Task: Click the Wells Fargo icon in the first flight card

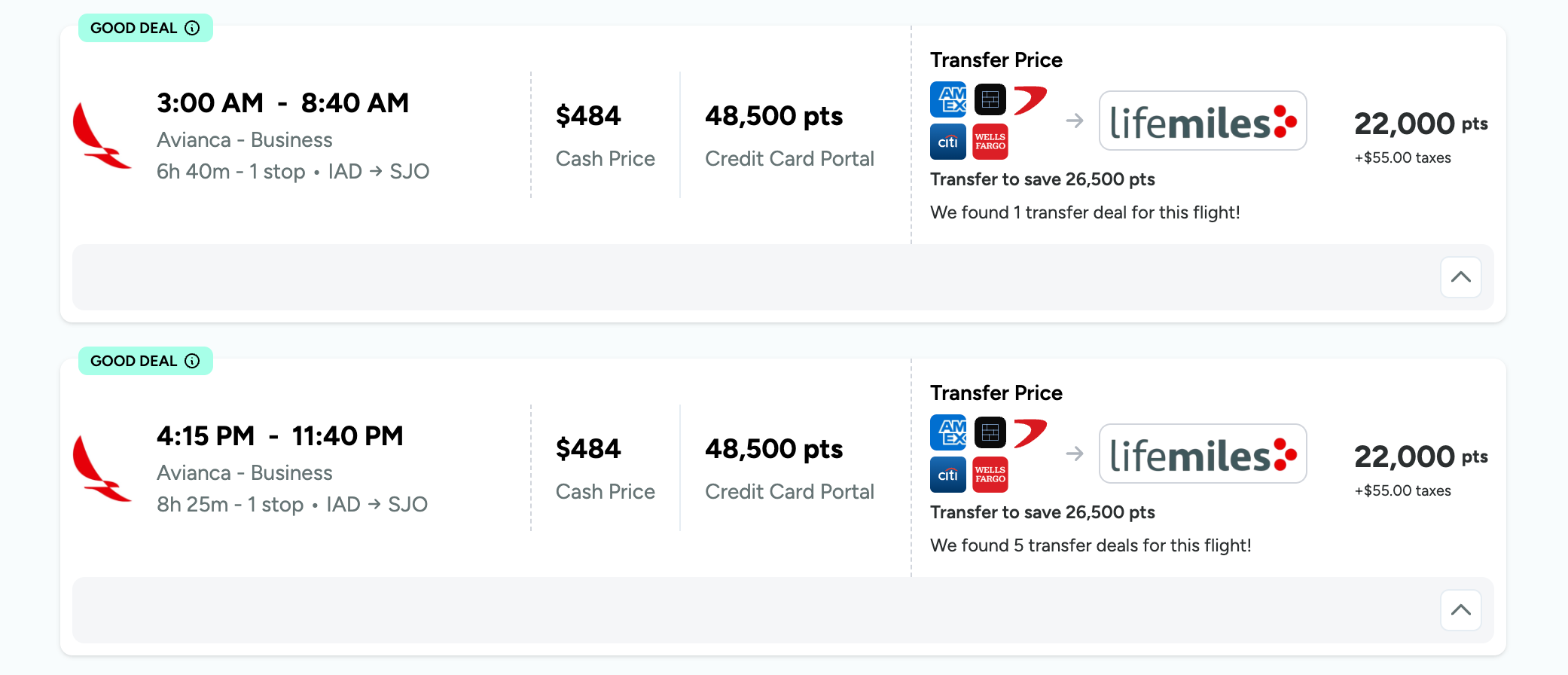Action: point(990,142)
